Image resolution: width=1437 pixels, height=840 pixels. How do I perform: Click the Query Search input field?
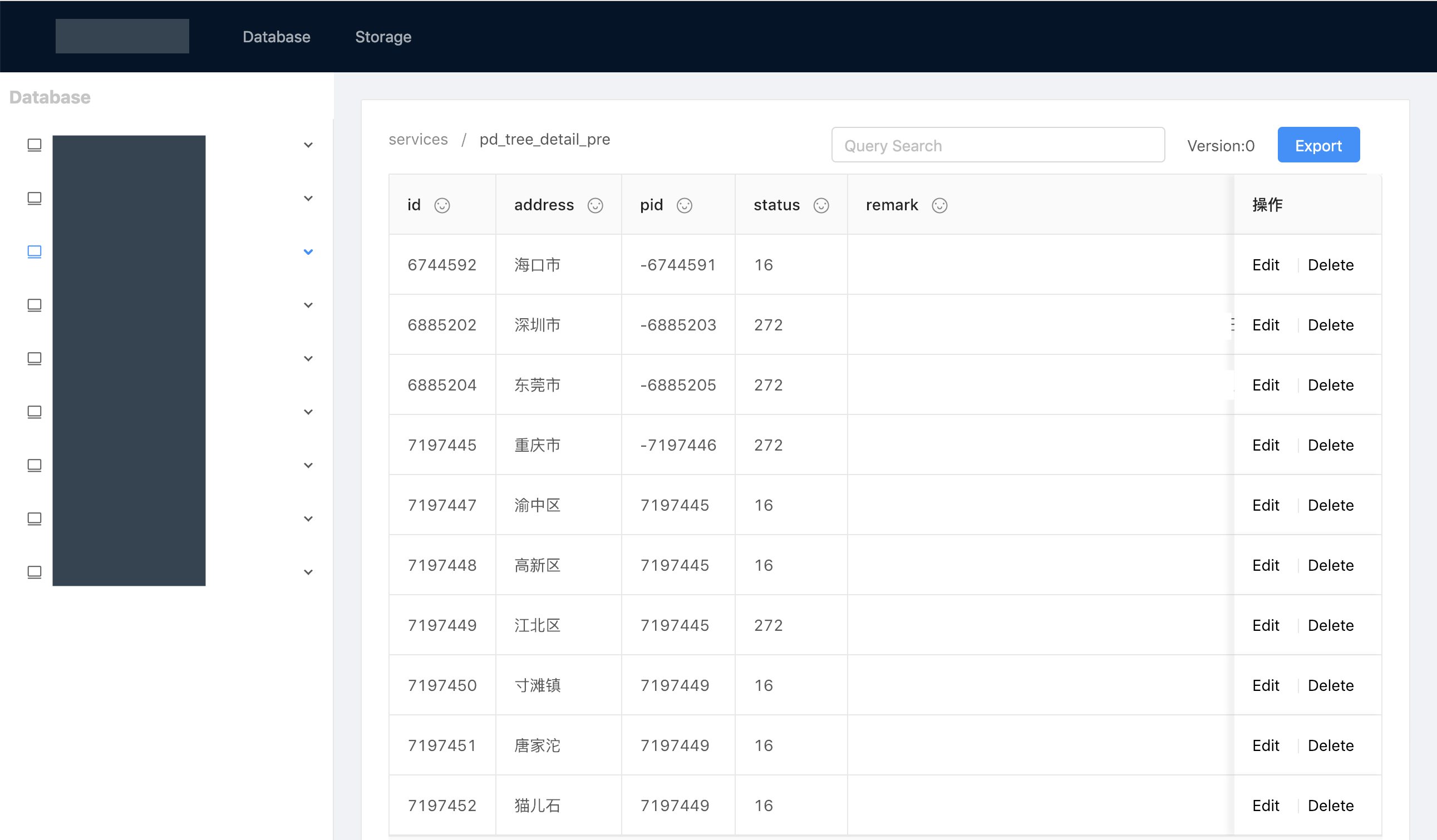998,145
